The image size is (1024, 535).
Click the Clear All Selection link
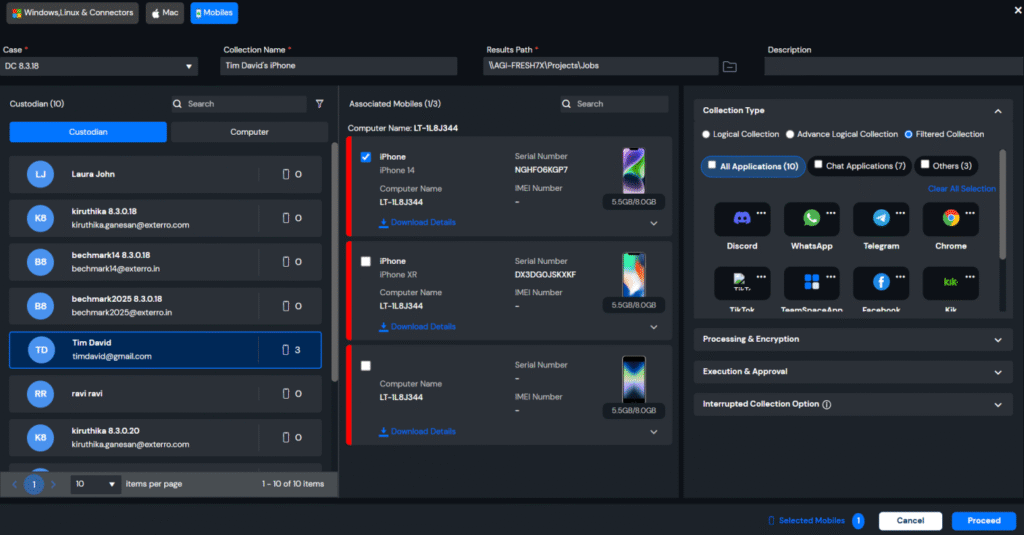[961, 189]
